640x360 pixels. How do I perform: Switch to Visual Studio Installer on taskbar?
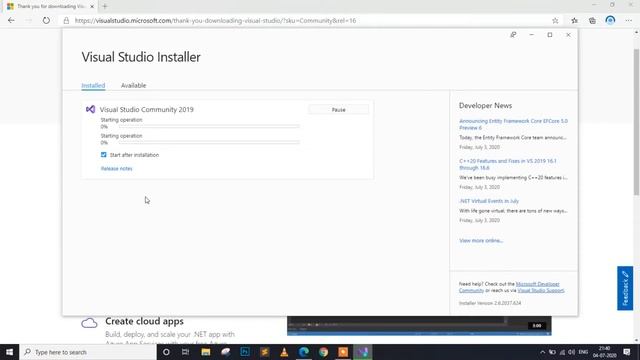point(362,352)
